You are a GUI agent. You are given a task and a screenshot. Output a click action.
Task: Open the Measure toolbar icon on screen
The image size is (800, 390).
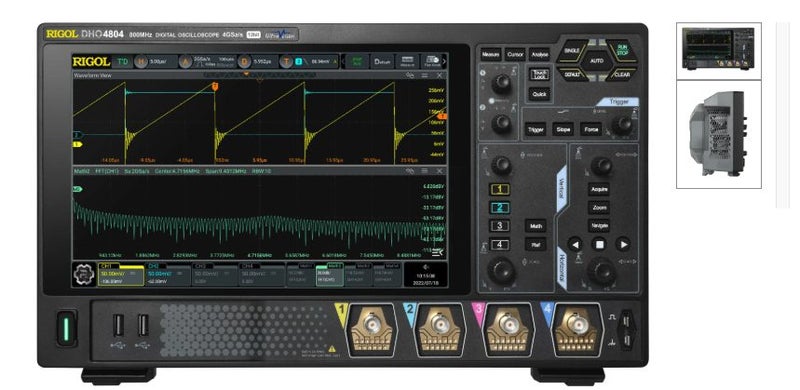click(407, 62)
